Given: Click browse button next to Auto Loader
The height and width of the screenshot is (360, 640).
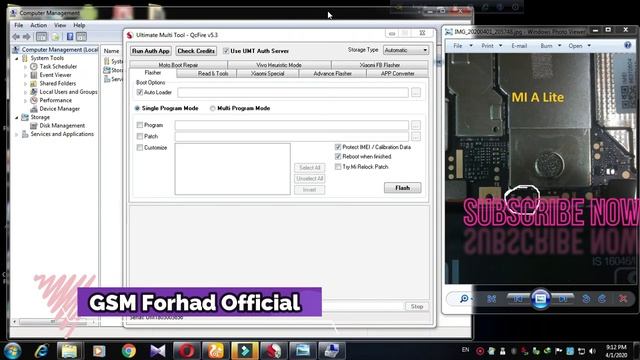Looking at the screenshot, I should [x=416, y=93].
